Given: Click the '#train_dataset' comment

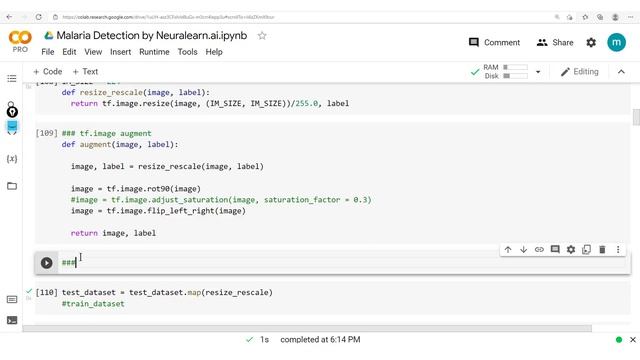Looking at the screenshot, I should [x=93, y=304].
